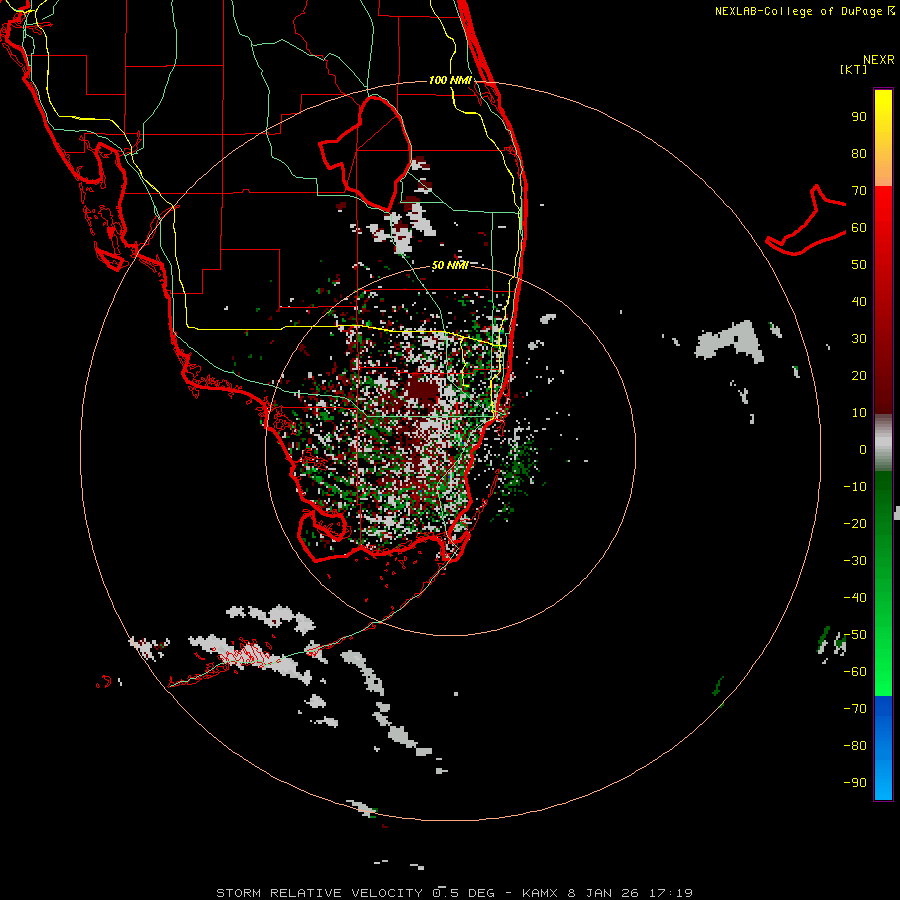
Task: Click the 30 value on the velocity scale
Action: [x=859, y=339]
